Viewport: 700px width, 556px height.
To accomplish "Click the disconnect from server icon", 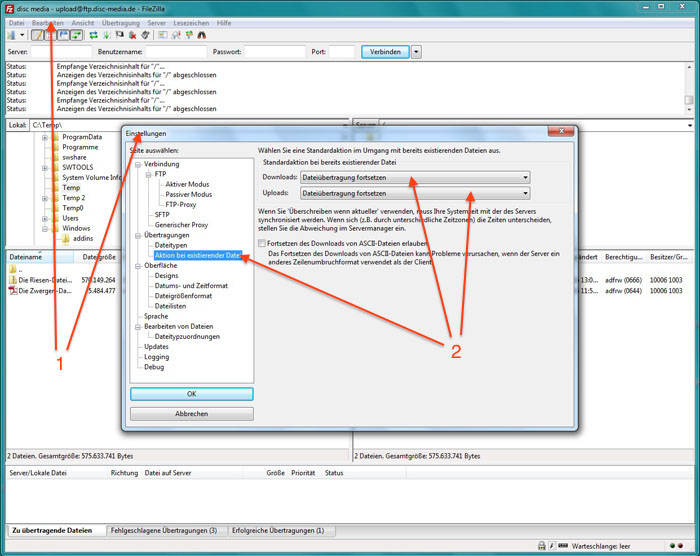I will click(133, 35).
